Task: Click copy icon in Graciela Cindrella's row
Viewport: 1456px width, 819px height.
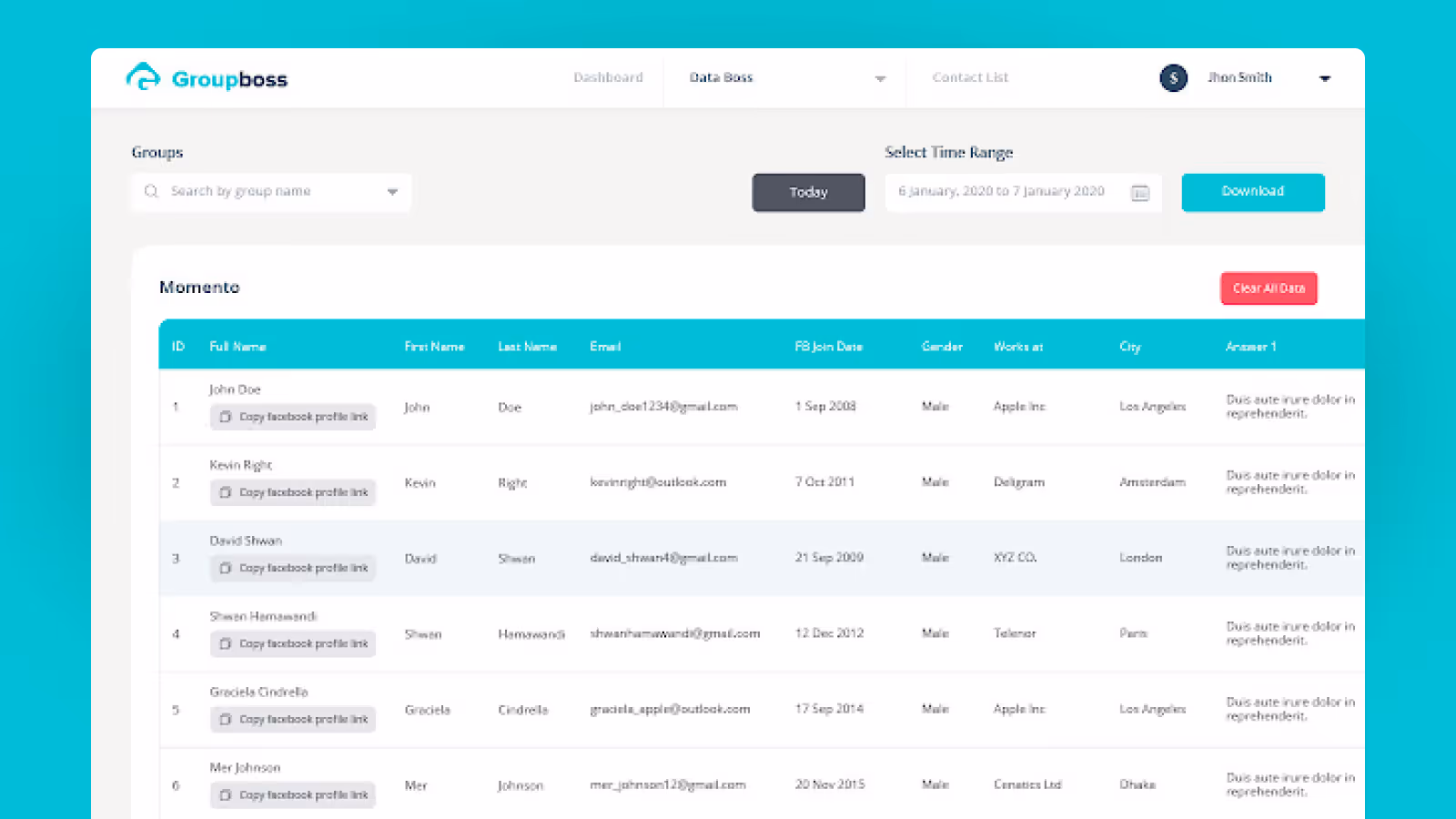Action: (226, 719)
